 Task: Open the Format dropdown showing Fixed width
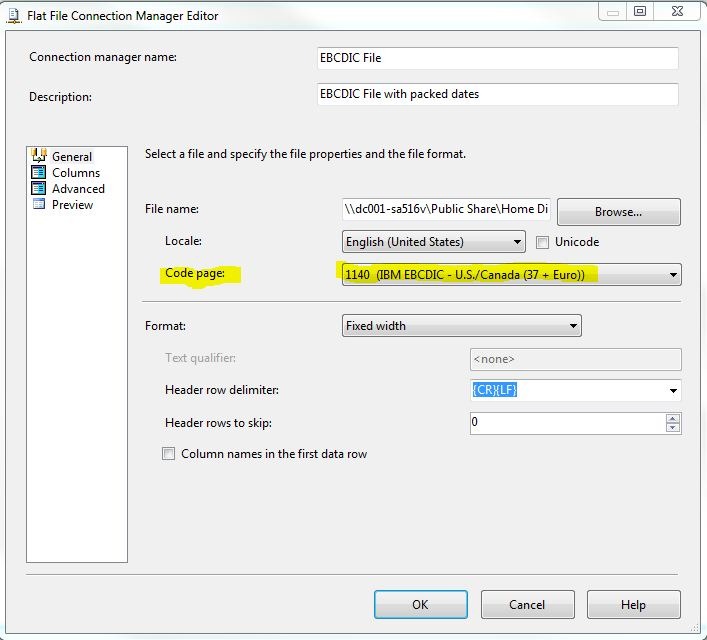pyautogui.click(x=462, y=326)
